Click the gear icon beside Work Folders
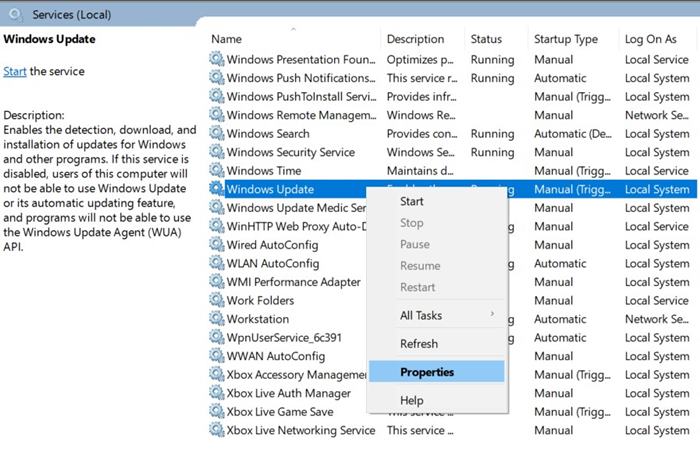Image resolution: width=700 pixels, height=449 pixels. (217, 300)
